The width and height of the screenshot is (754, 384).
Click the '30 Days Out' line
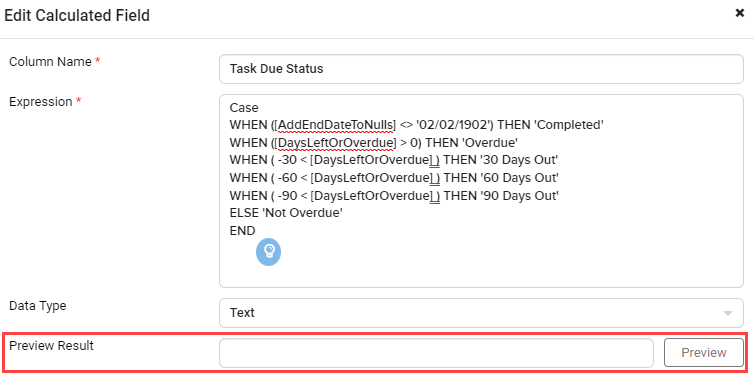394,161
